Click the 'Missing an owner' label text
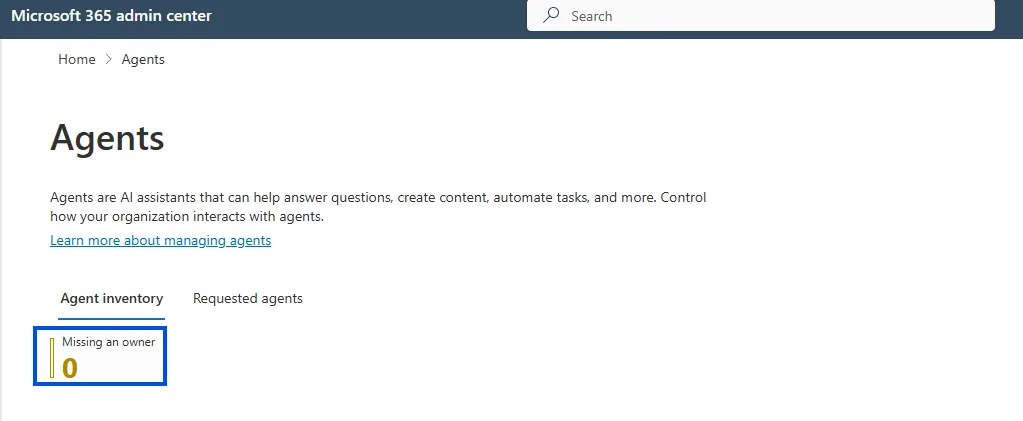Viewport: 1023px width, 421px height. coord(108,342)
